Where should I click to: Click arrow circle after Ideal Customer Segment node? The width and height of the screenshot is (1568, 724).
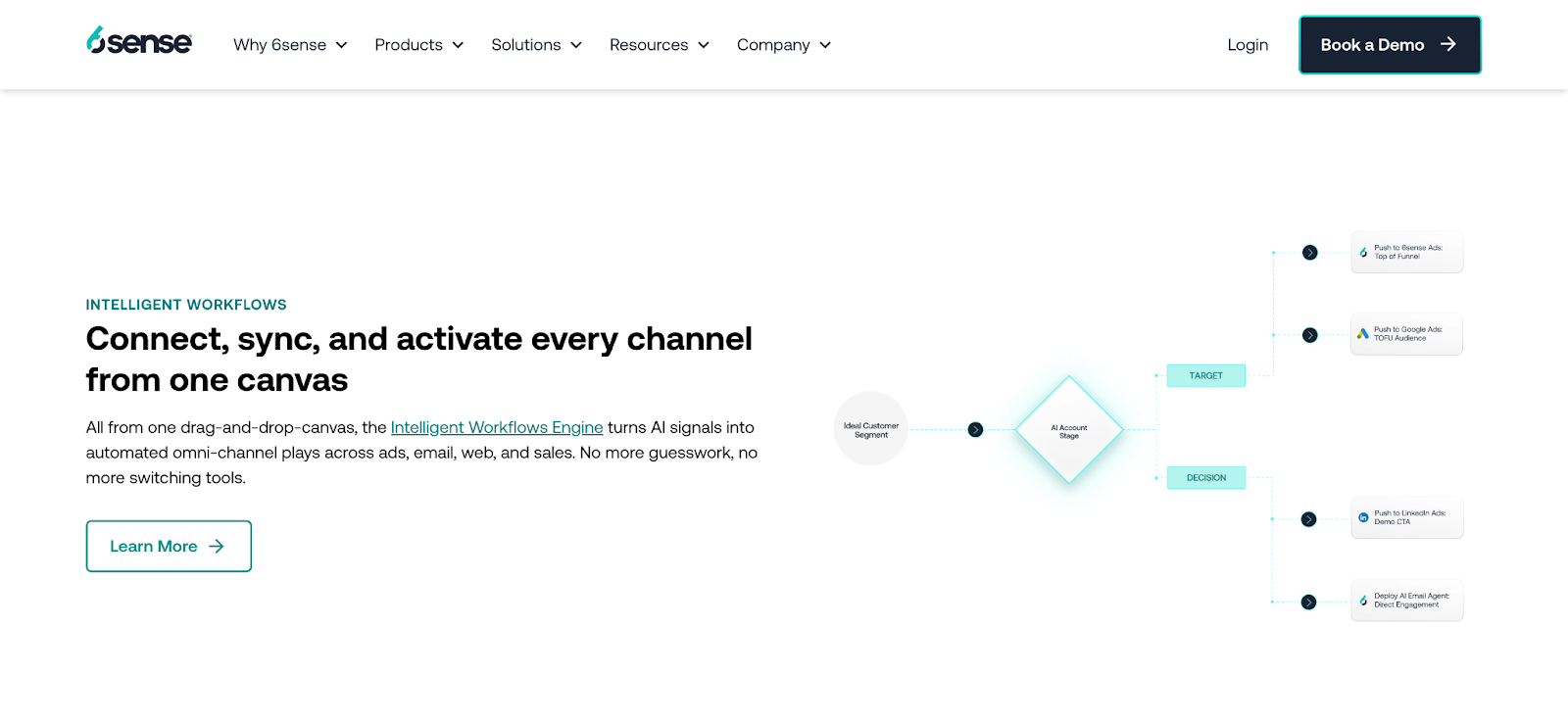coord(975,429)
